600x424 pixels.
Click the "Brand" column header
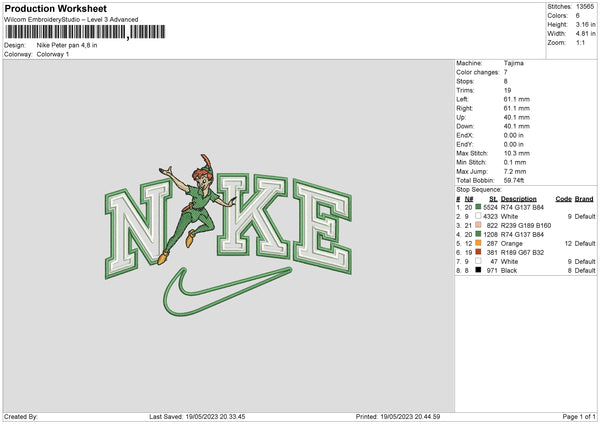click(x=584, y=199)
